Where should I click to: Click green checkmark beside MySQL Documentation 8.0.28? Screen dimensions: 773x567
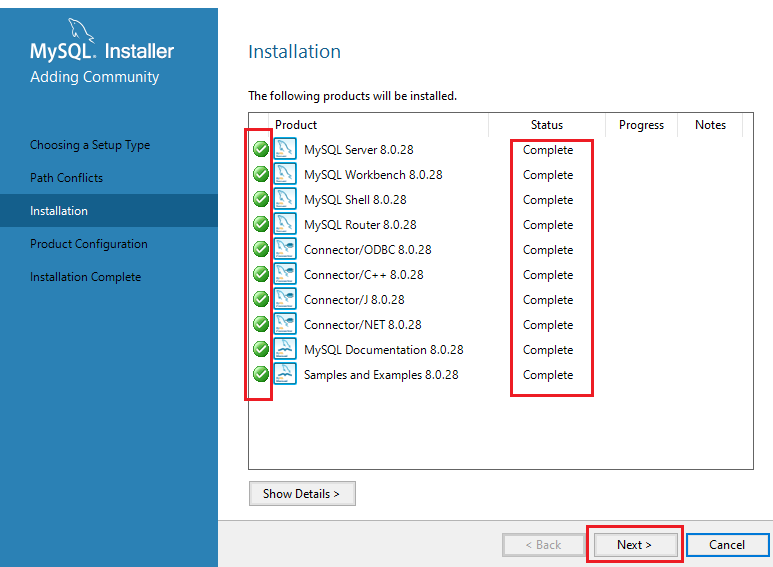261,350
